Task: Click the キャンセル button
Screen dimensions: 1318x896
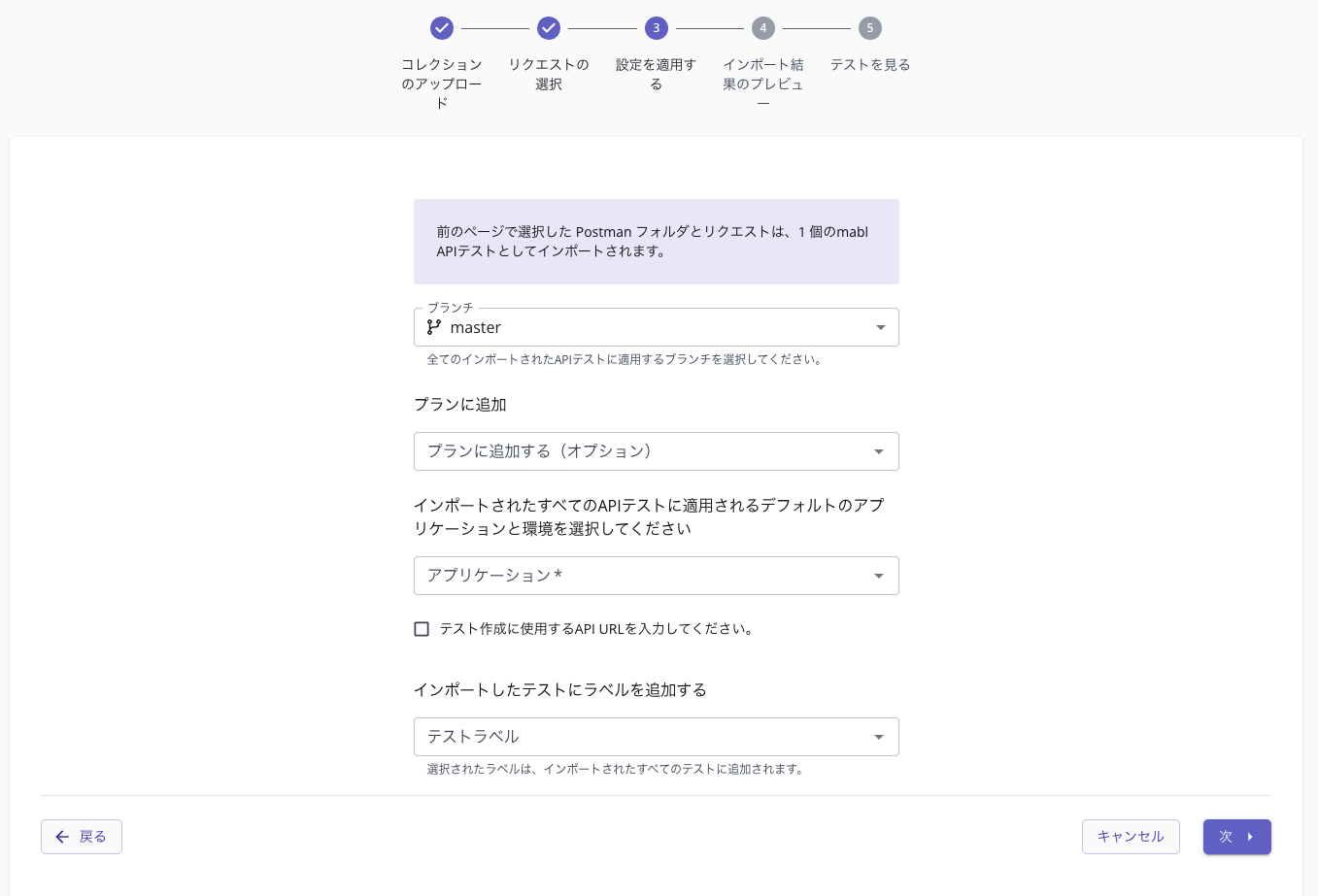Action: click(1131, 837)
